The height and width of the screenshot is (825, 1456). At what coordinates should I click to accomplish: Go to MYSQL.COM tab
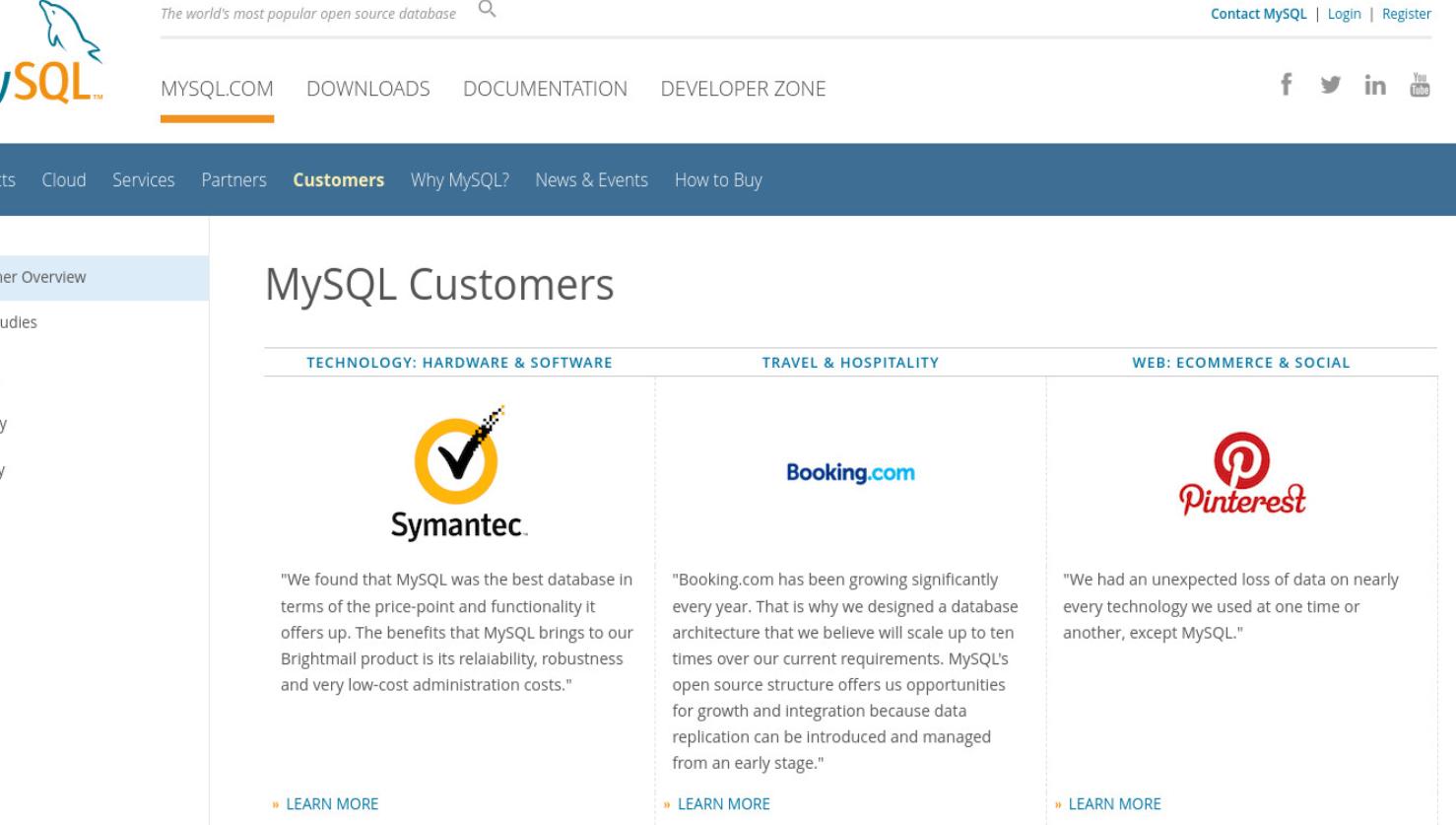click(217, 89)
